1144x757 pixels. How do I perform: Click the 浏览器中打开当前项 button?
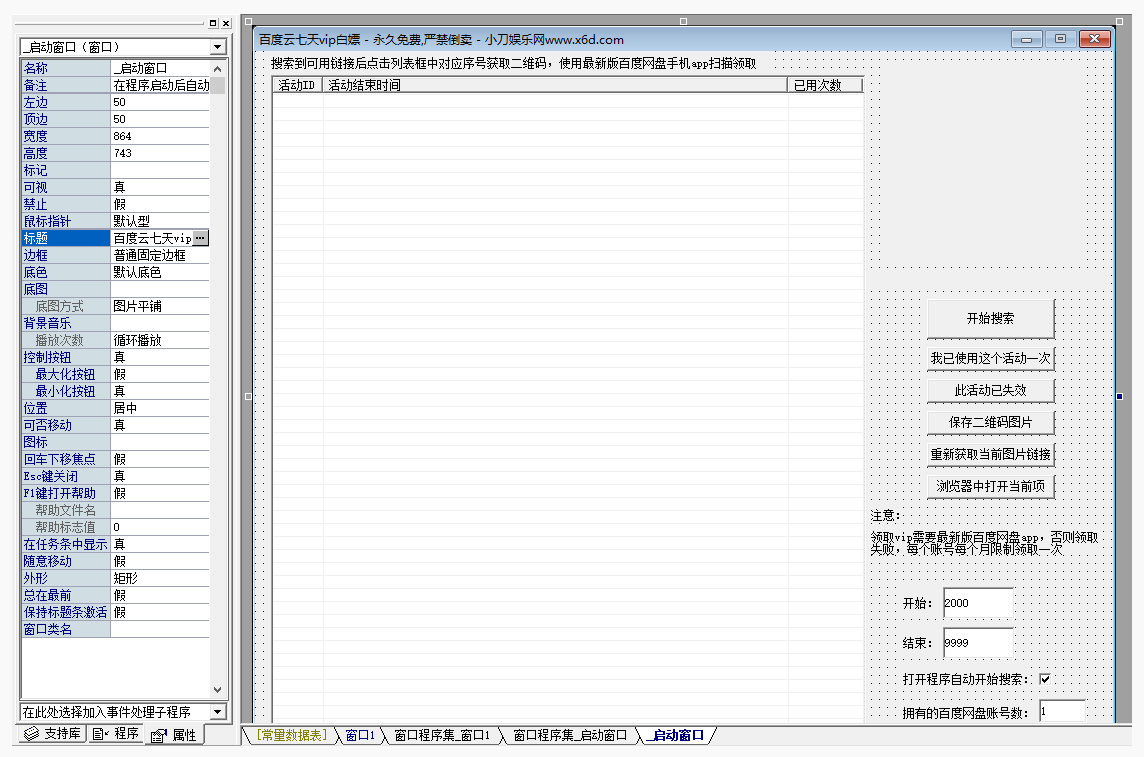990,486
